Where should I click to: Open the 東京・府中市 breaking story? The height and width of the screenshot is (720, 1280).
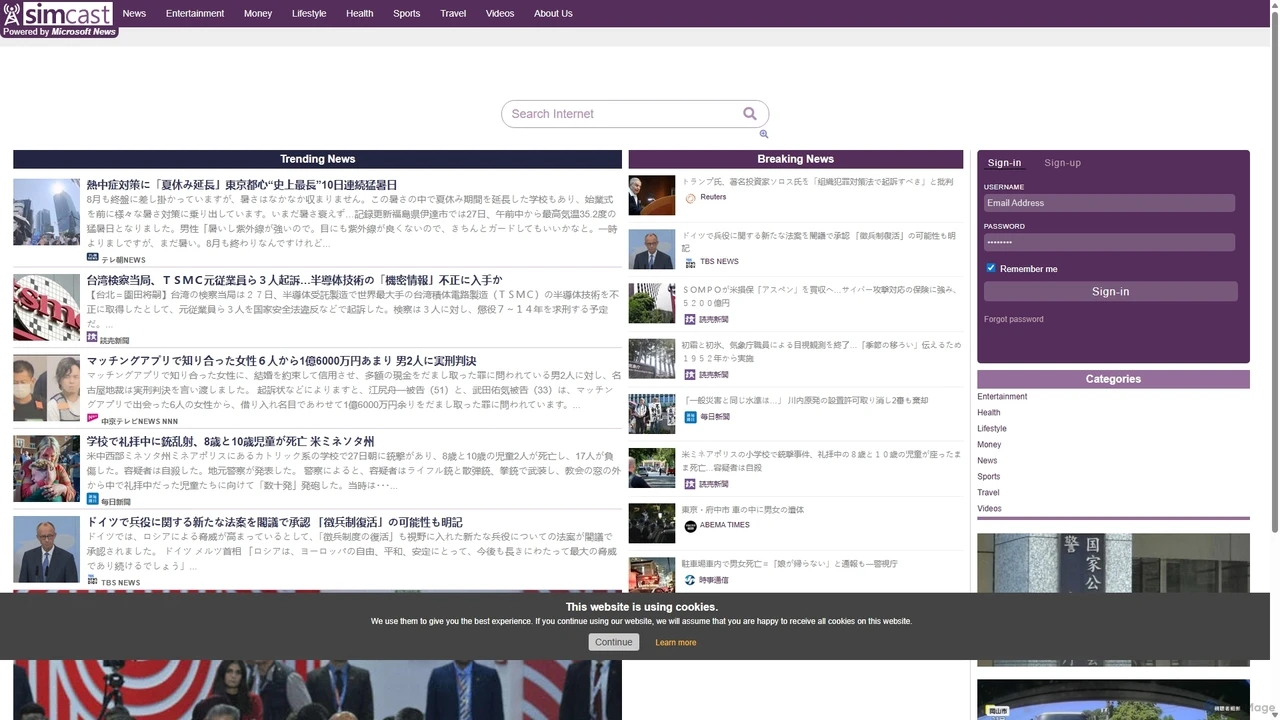(743, 510)
